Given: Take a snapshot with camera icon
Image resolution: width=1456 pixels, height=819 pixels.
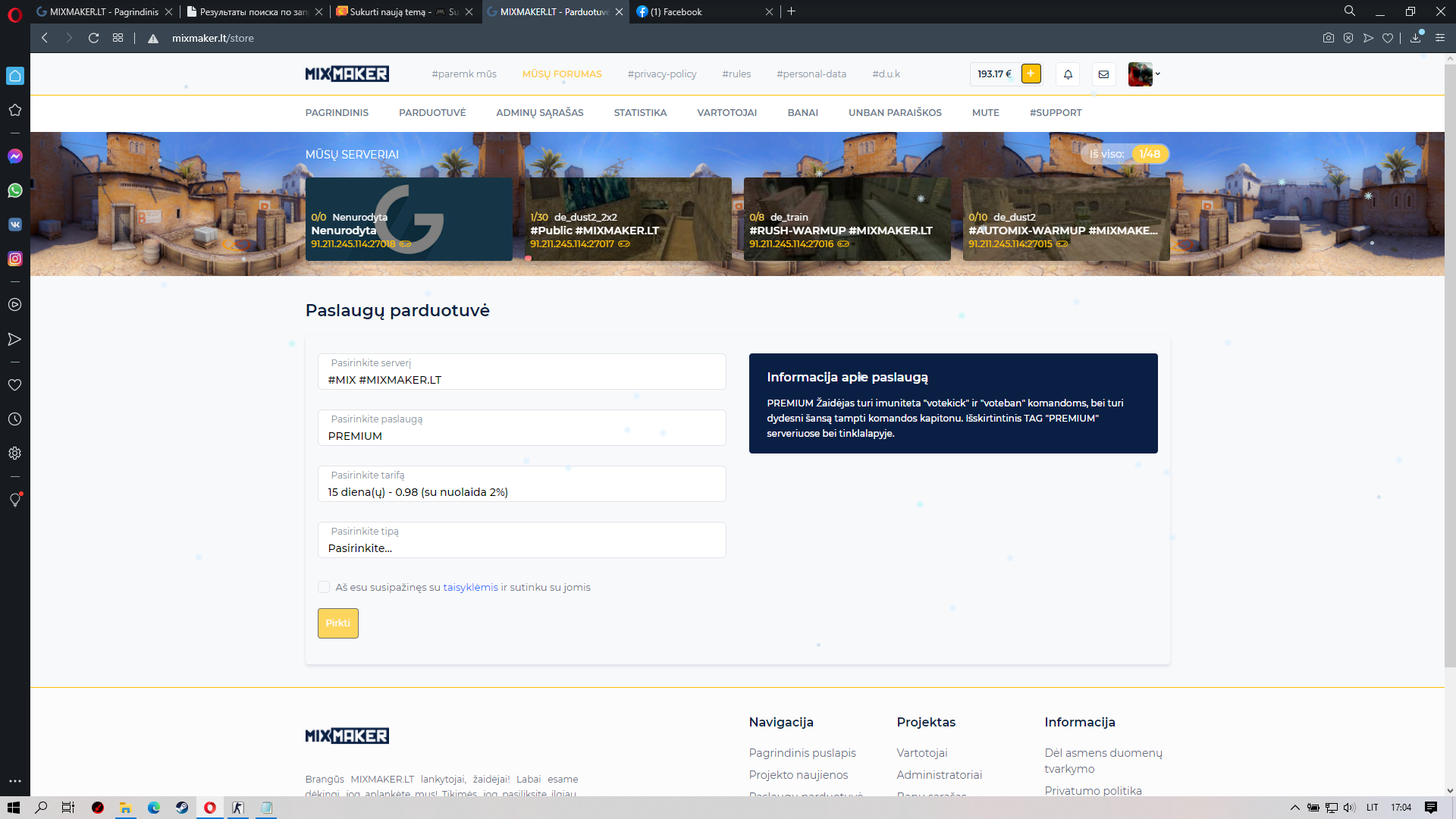Looking at the screenshot, I should [1328, 38].
